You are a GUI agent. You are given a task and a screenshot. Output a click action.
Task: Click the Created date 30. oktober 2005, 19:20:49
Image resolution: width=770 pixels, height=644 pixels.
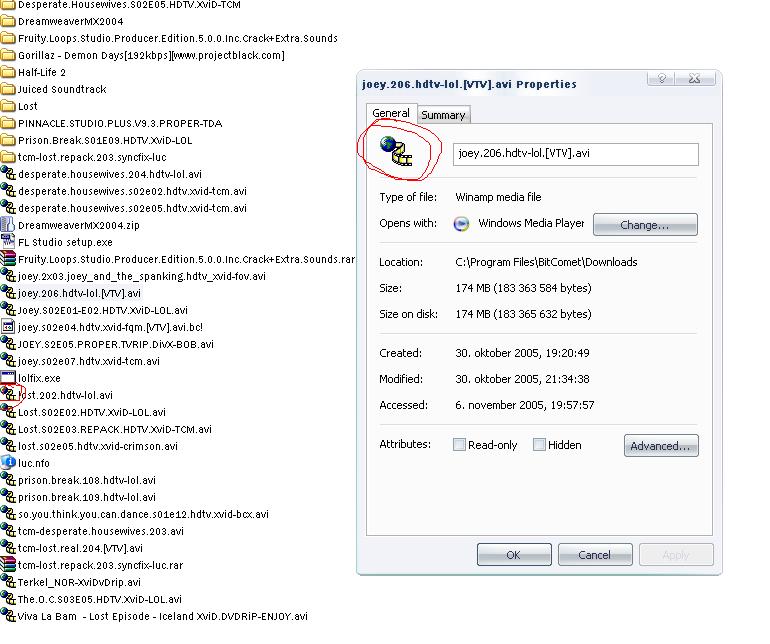[522, 353]
